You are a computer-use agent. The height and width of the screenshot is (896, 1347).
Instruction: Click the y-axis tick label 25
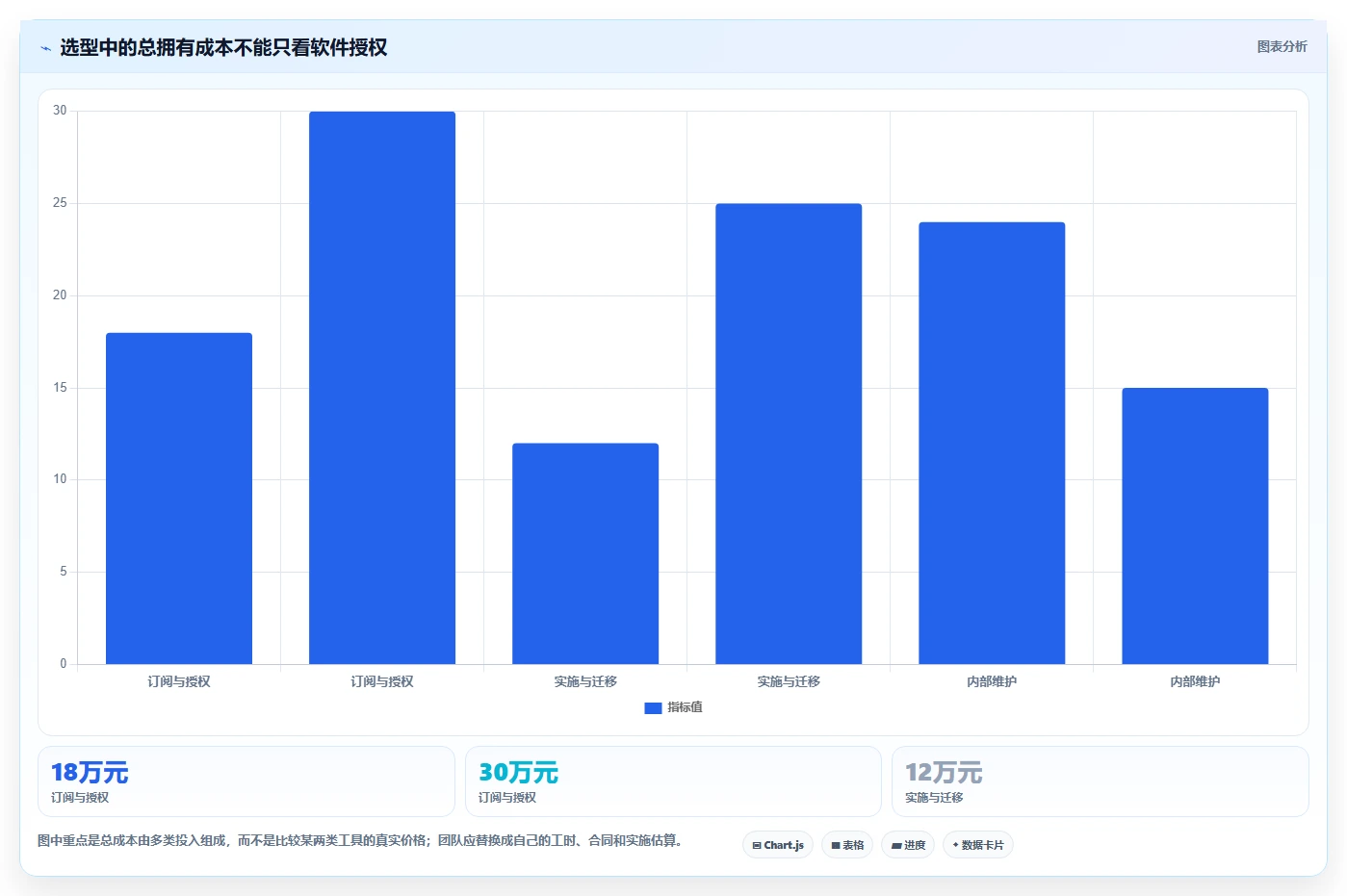coord(60,203)
